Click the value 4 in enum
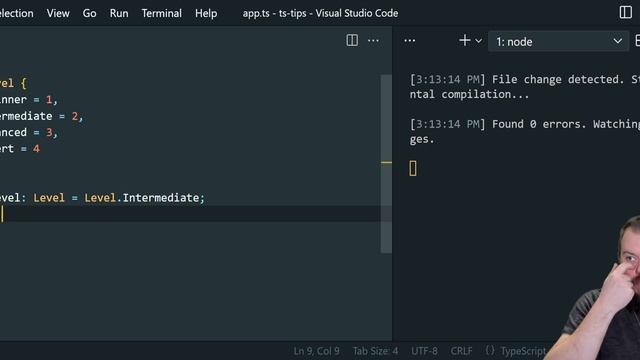This screenshot has width=640, height=360. click(x=36, y=149)
